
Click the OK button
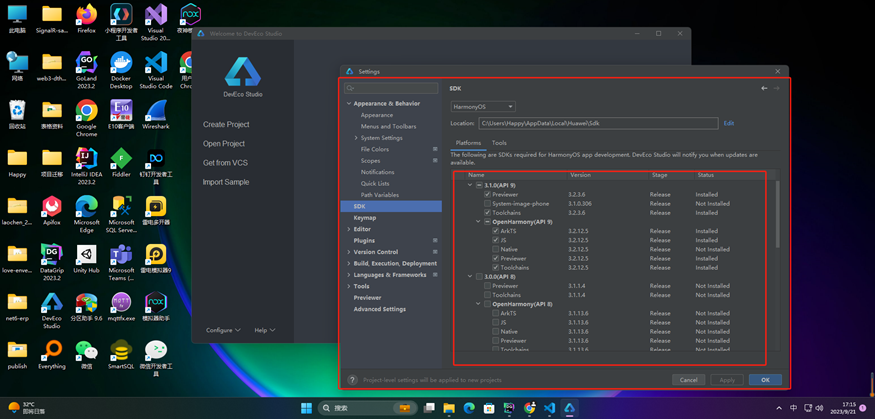click(765, 380)
